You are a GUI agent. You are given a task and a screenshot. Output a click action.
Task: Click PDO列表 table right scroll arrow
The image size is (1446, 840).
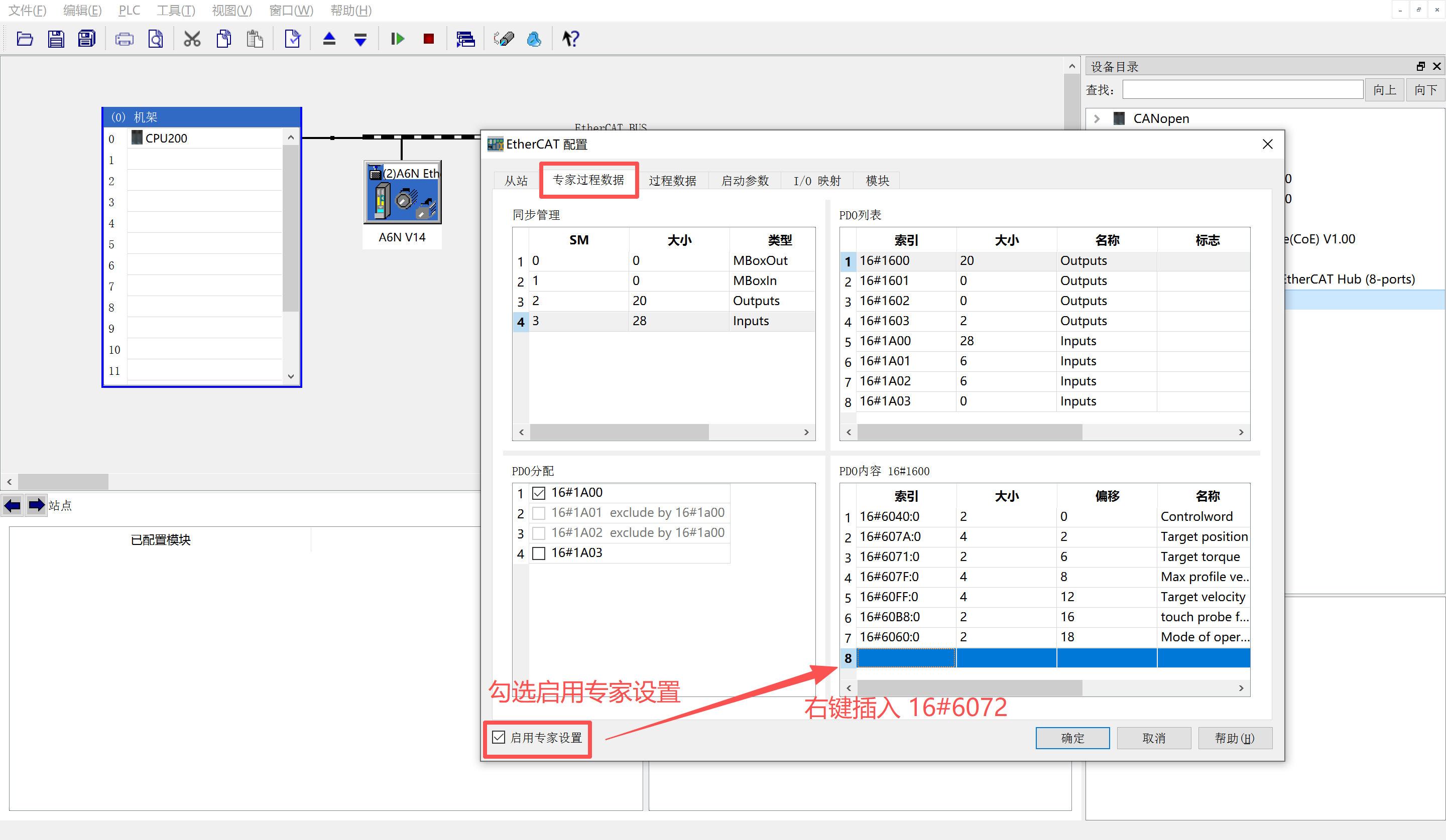pyautogui.click(x=1241, y=432)
